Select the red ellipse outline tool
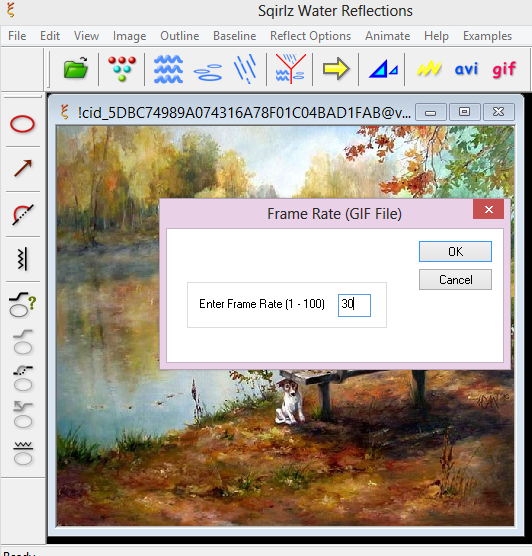The image size is (532, 556). click(22, 124)
